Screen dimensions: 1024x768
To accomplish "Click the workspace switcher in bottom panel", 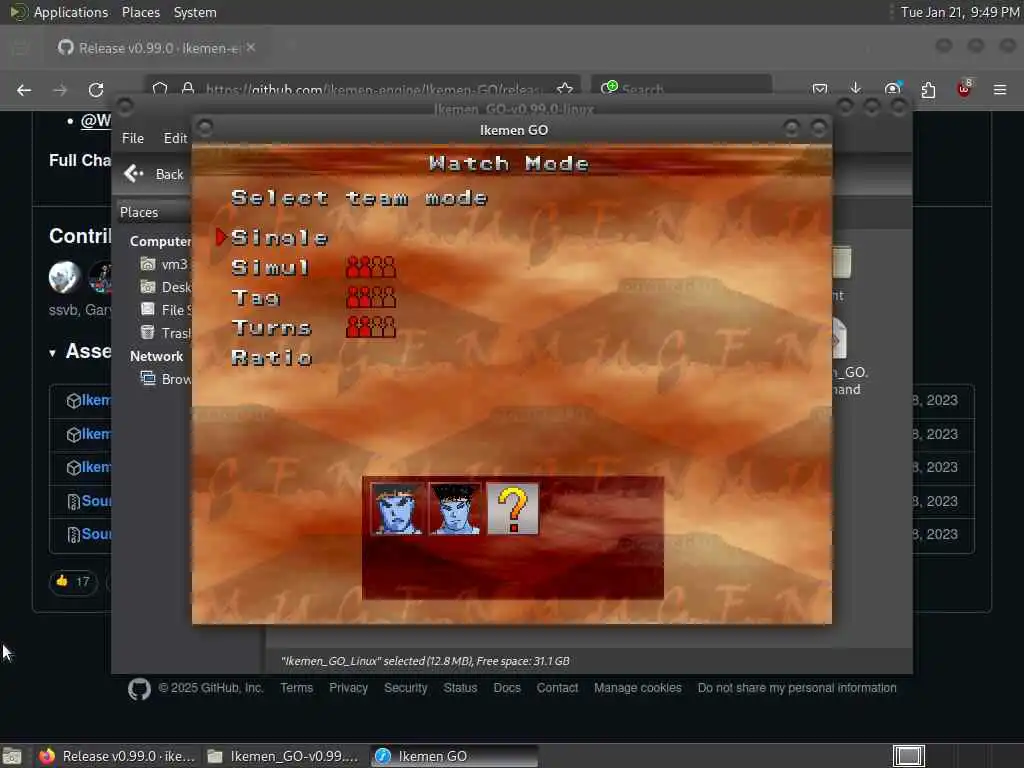I will pyautogui.click(x=908, y=756).
